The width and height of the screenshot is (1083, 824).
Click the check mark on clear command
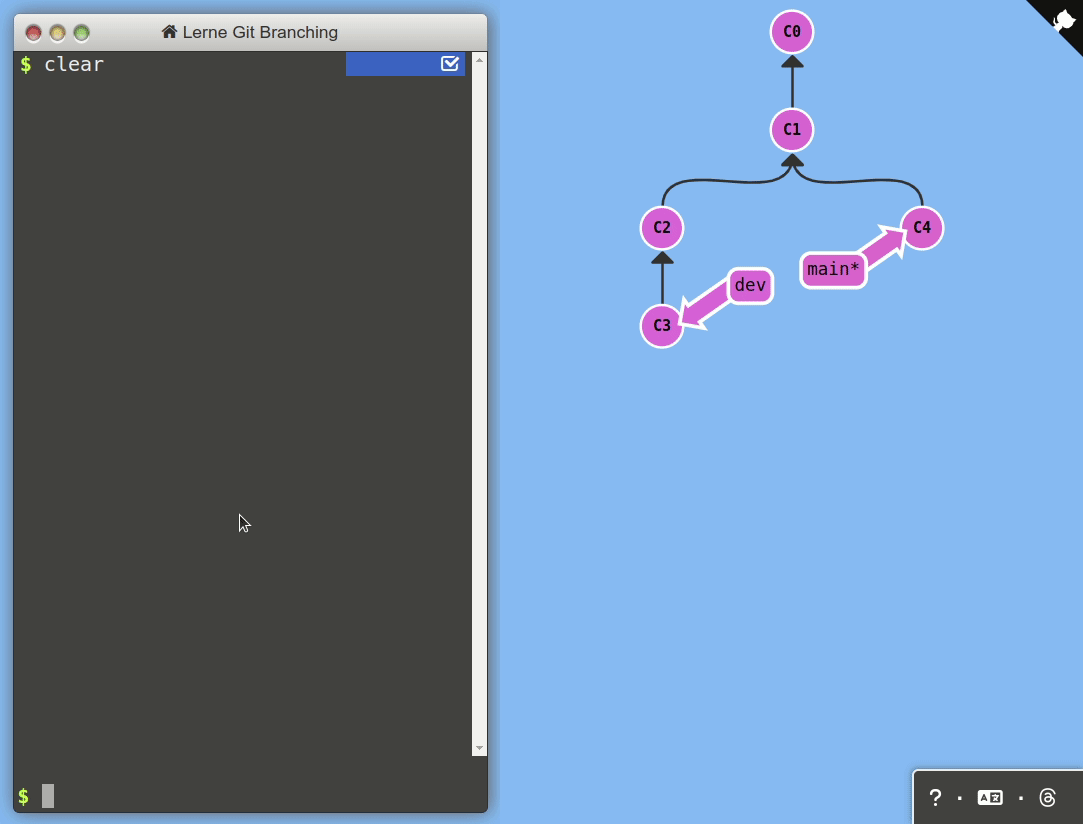pyautogui.click(x=449, y=64)
